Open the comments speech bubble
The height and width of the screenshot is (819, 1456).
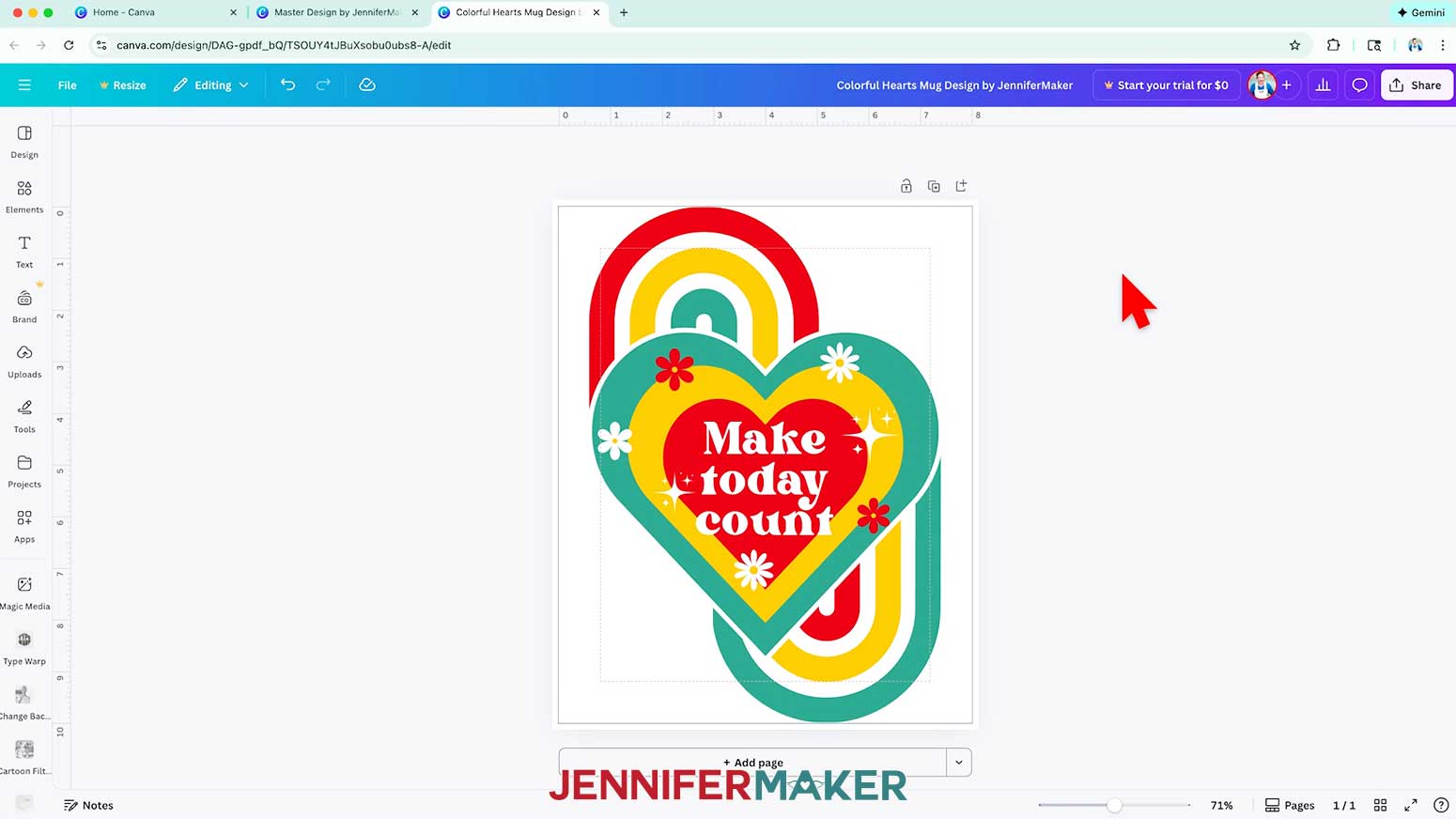pos(1359,85)
